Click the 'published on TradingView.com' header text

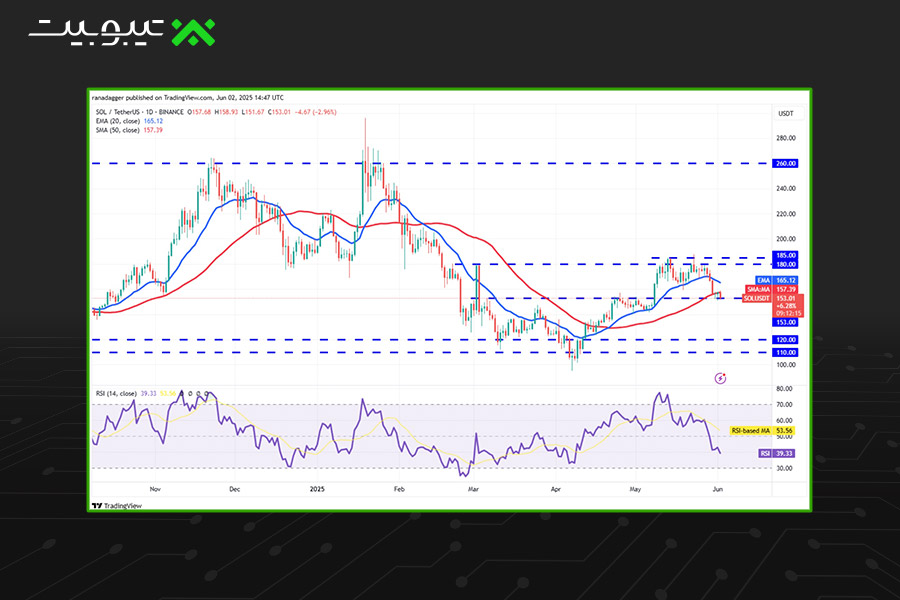(x=169, y=98)
